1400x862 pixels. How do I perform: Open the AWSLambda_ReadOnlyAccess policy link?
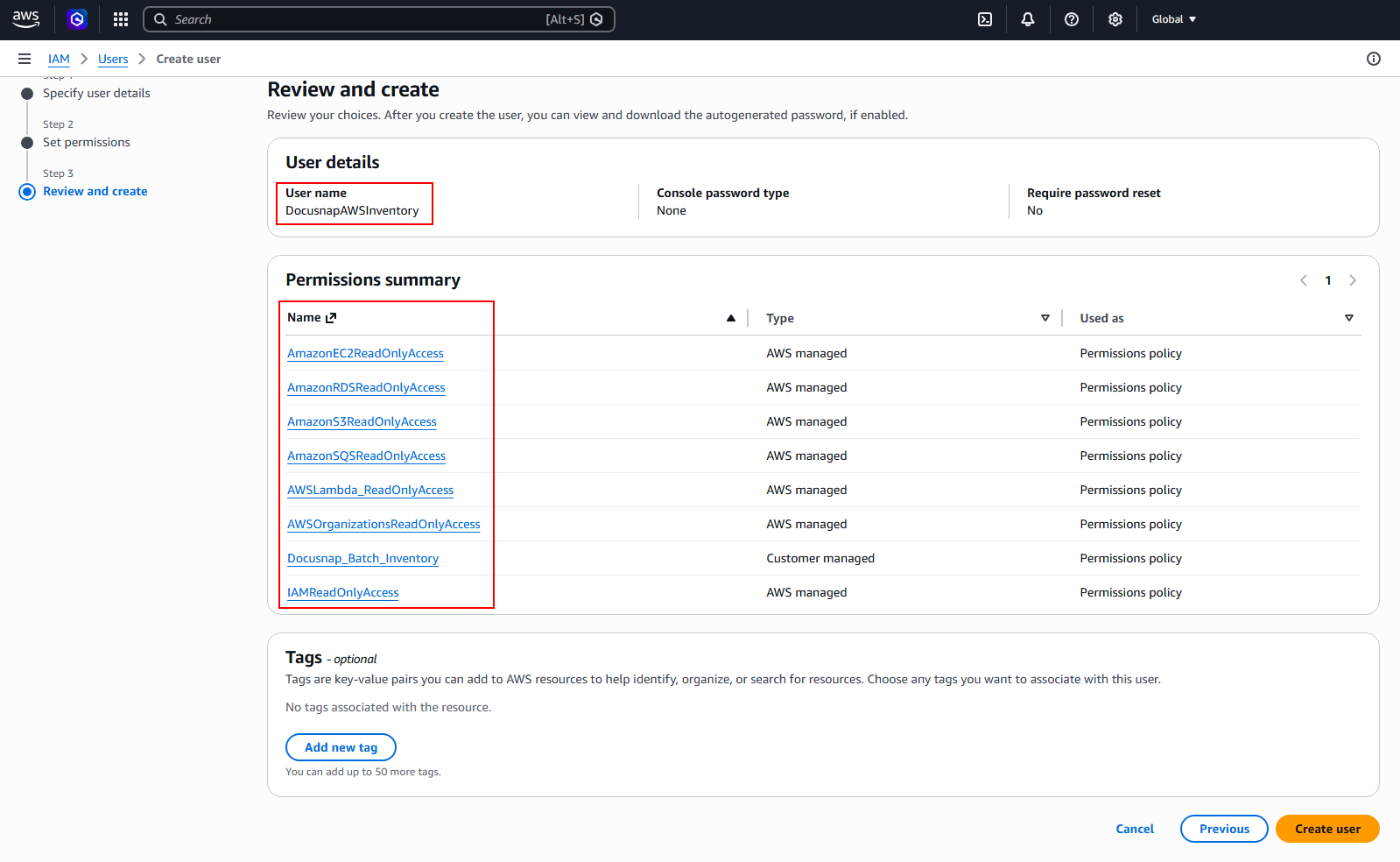[370, 490]
